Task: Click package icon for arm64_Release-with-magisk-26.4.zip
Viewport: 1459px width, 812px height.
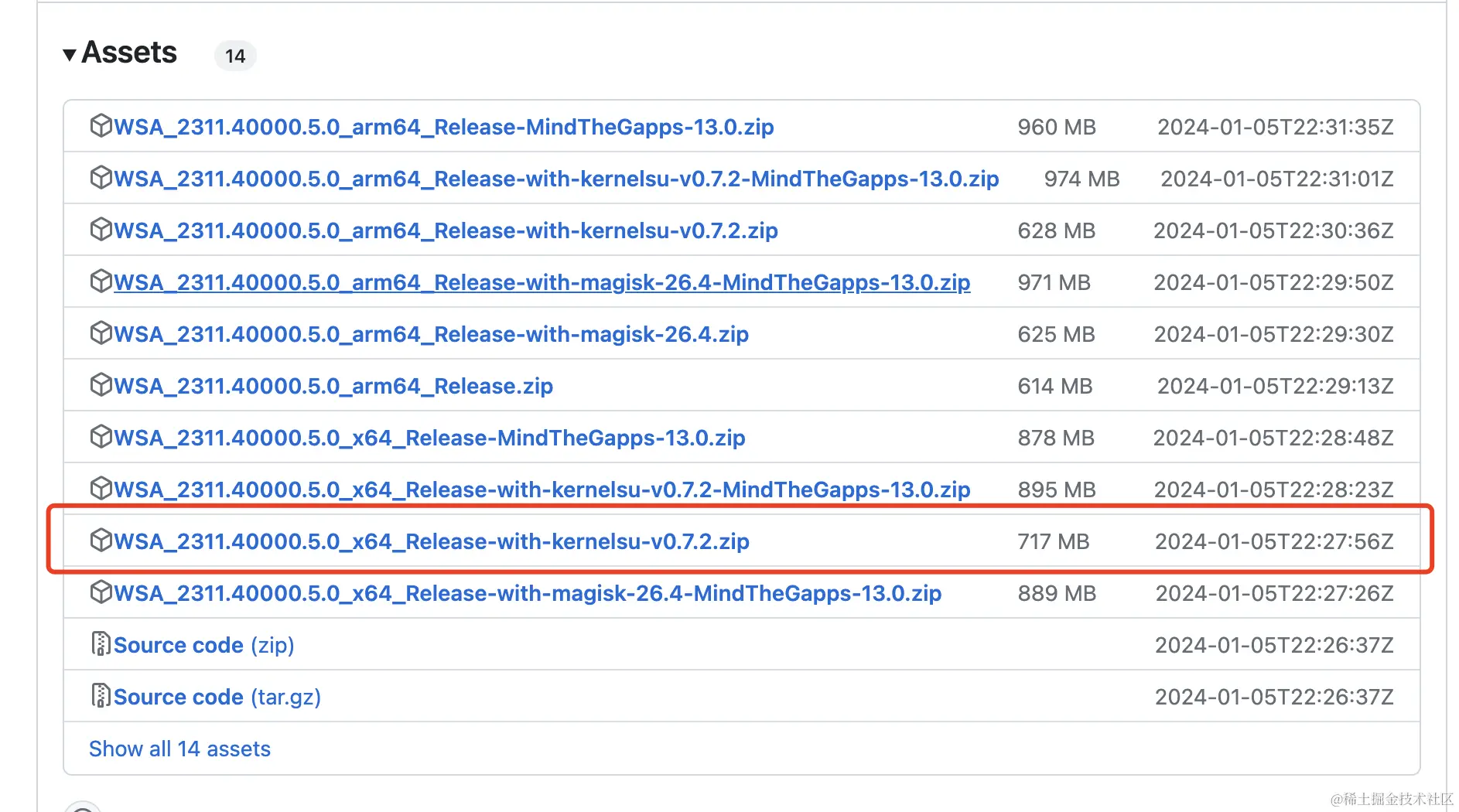Action: (101, 333)
